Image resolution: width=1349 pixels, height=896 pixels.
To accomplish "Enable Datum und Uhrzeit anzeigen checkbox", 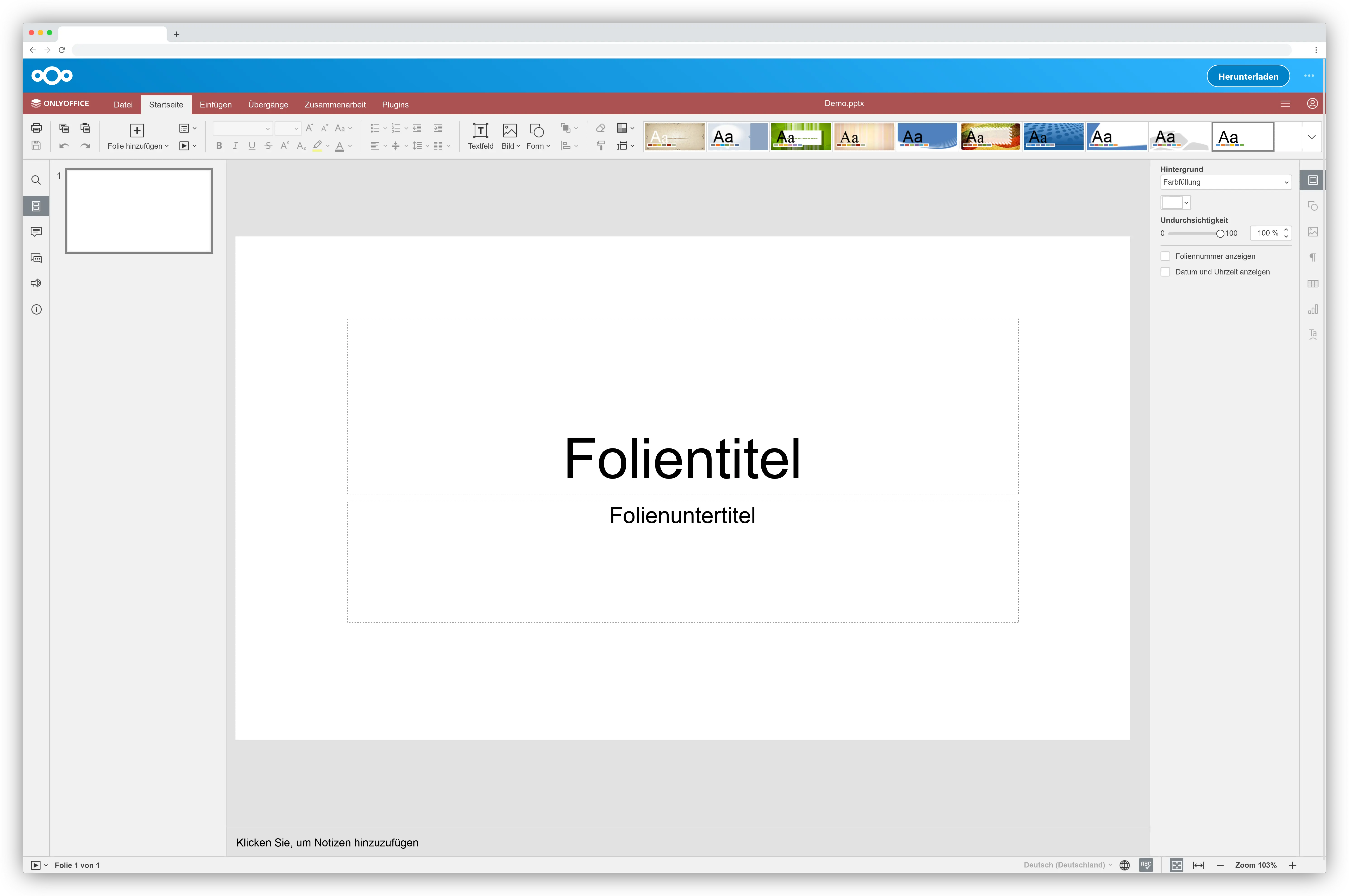I will coord(1165,272).
